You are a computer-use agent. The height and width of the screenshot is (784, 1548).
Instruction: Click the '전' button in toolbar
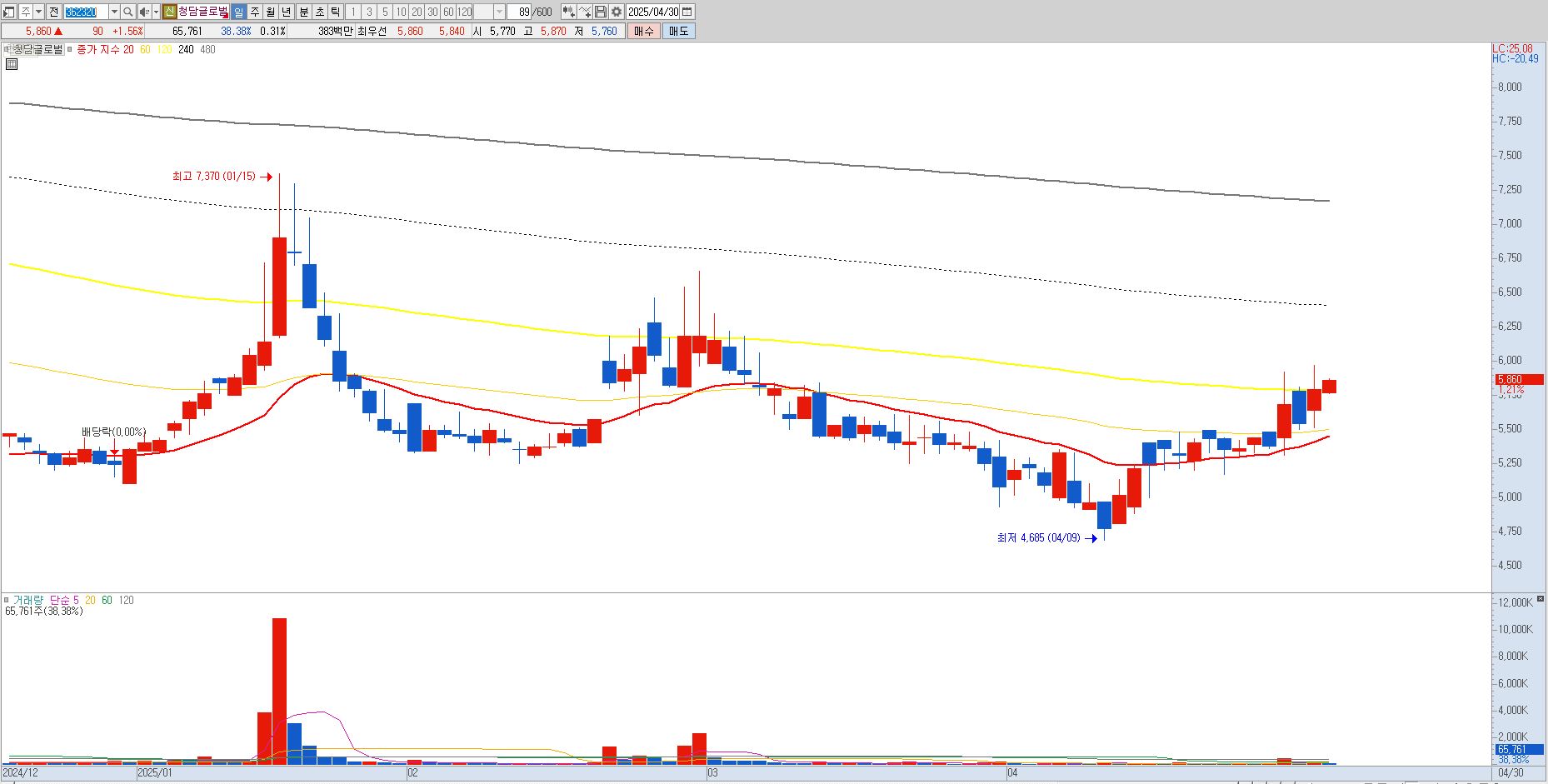53,12
